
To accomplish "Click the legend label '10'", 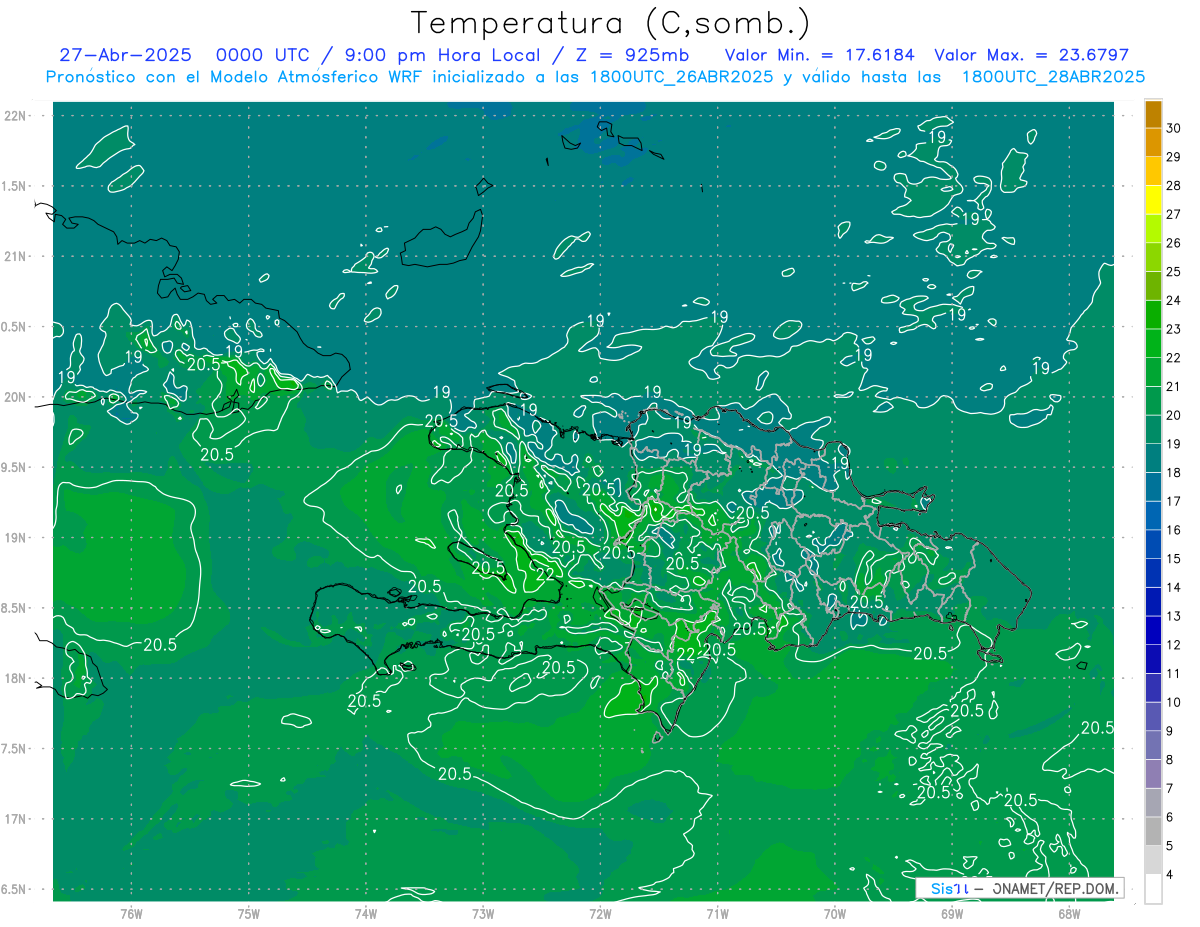I will click(1174, 702).
